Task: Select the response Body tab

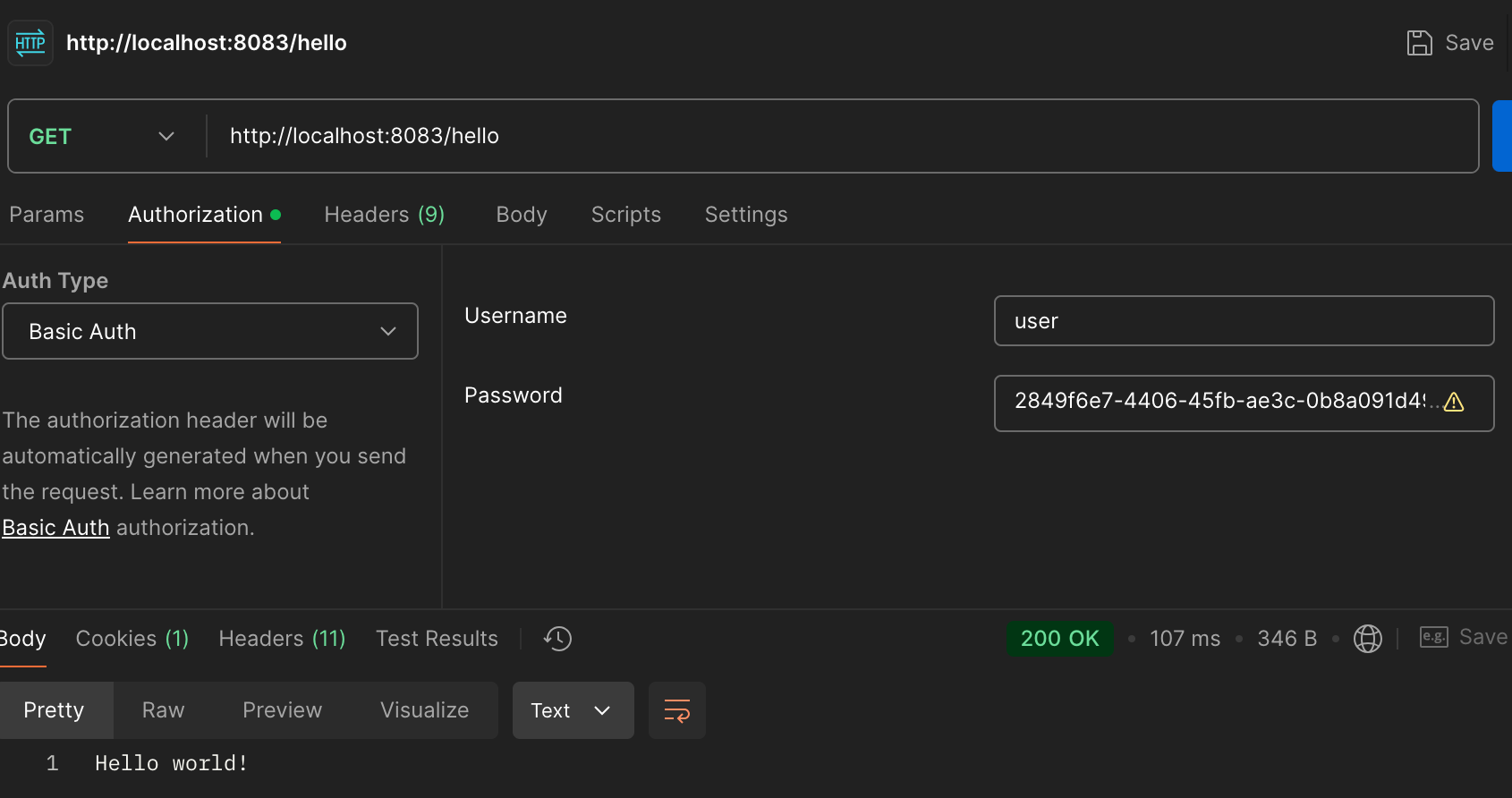Action: (x=22, y=639)
